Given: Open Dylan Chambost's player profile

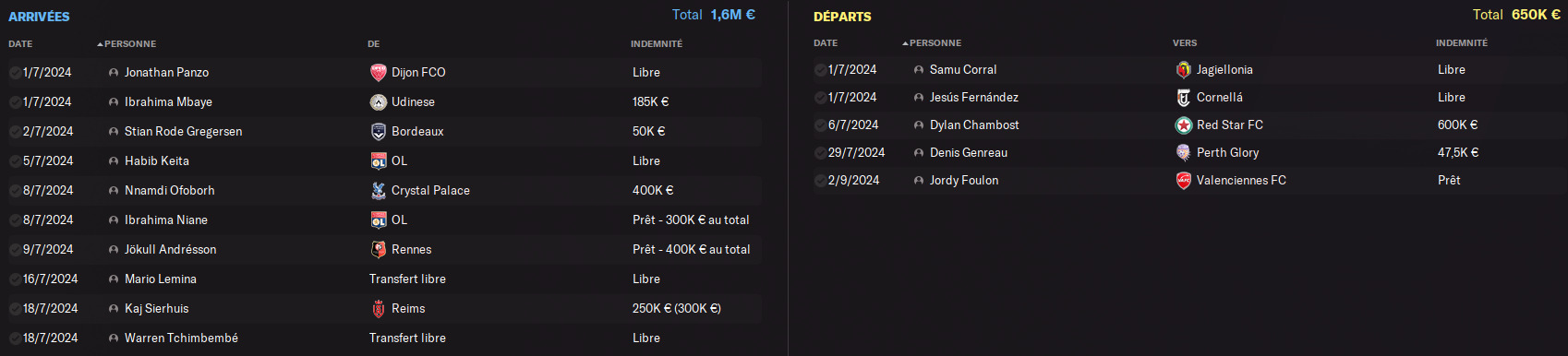Looking at the screenshot, I should [x=974, y=125].
